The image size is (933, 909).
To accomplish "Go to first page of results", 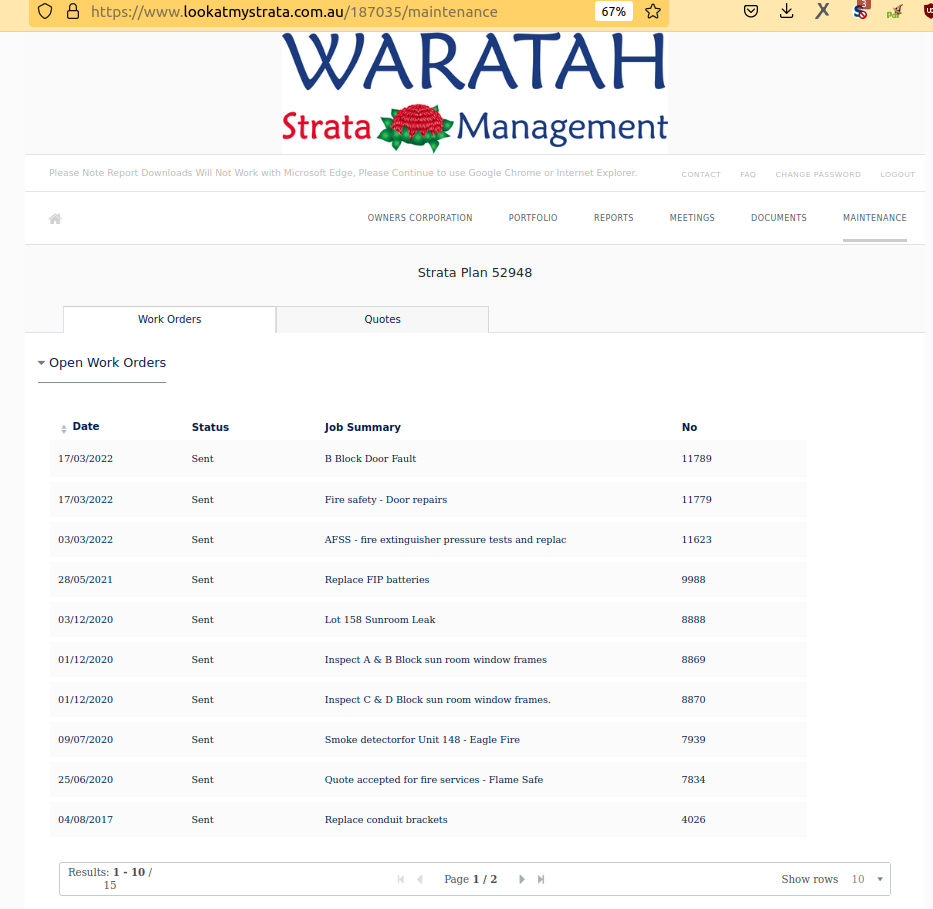I will tap(401, 879).
